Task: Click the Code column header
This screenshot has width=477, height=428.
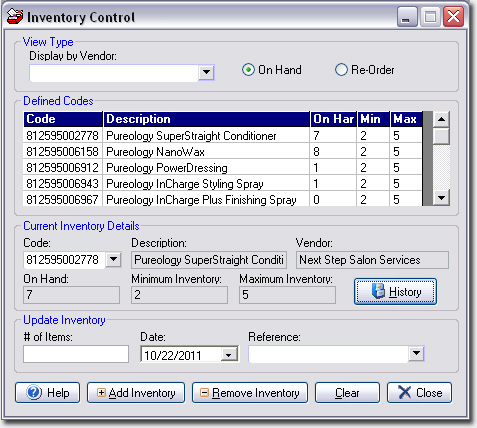Action: click(63, 119)
